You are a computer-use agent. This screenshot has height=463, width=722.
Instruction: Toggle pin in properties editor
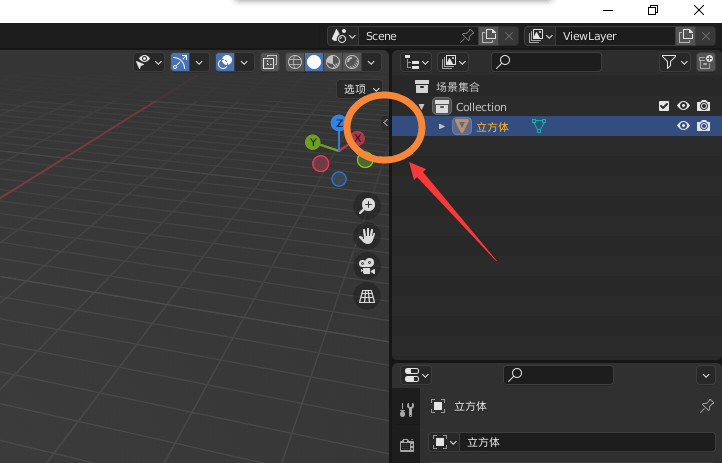707,405
